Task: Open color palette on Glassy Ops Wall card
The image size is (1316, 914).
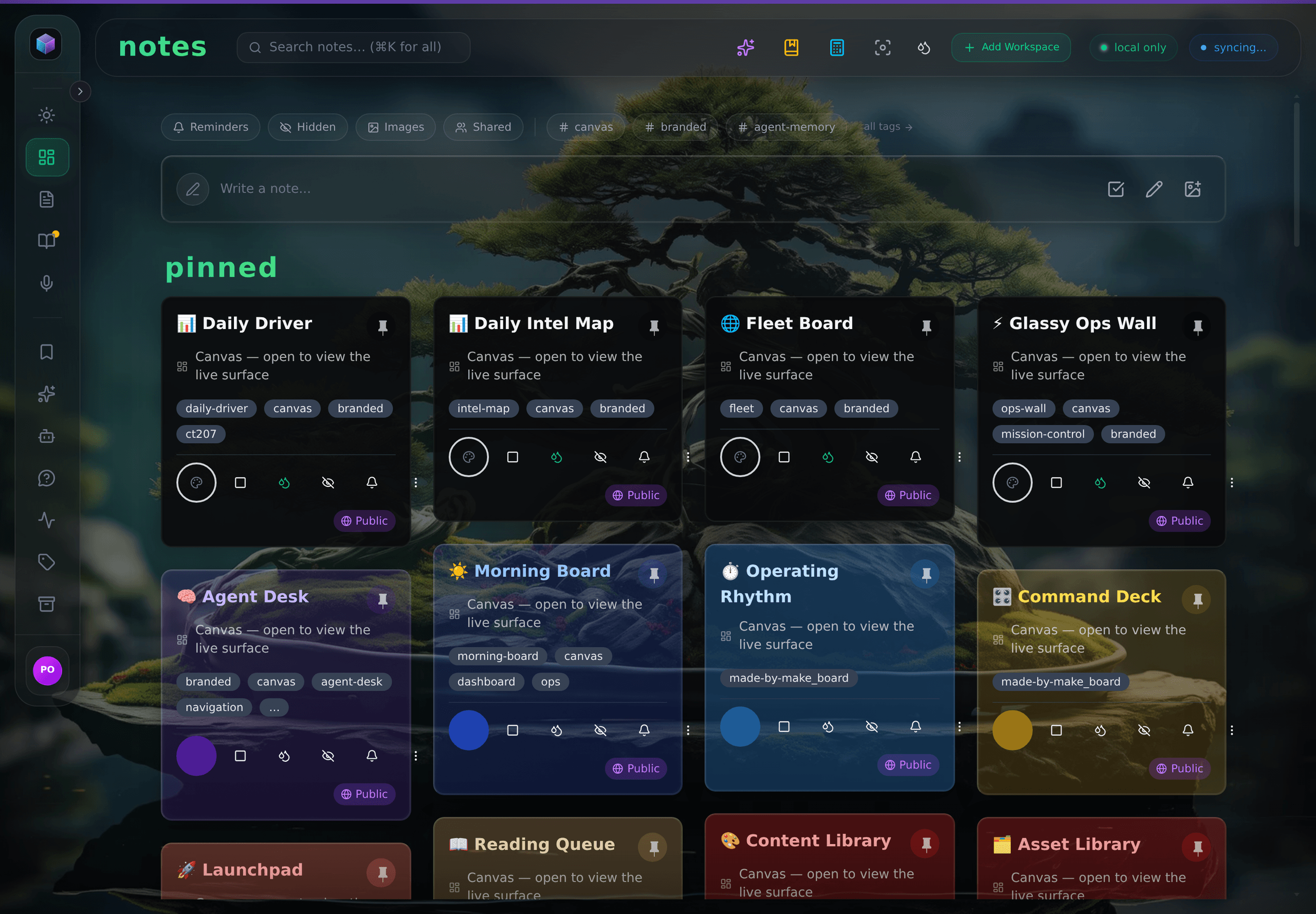Action: pos(1012,483)
